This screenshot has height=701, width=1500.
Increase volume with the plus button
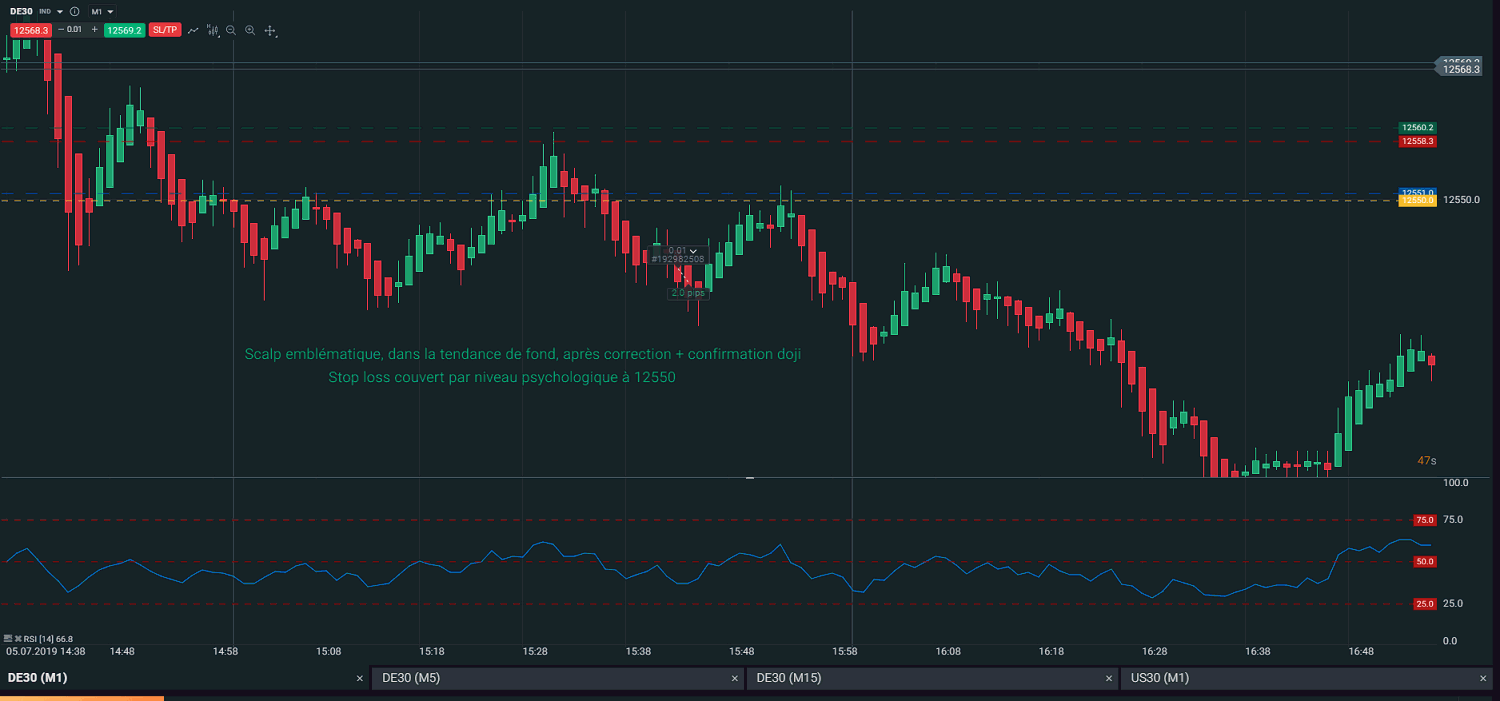[95, 30]
